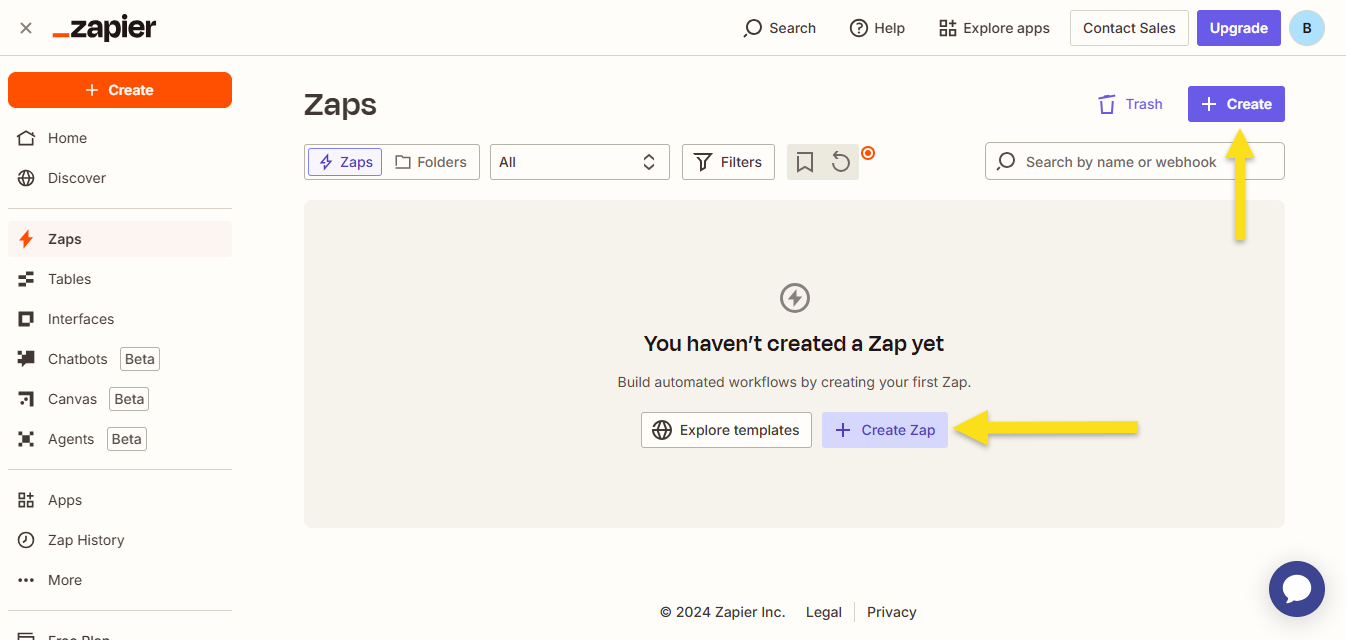The height and width of the screenshot is (640, 1346).
Task: Open Agents in the sidebar
Action: (x=120, y=439)
